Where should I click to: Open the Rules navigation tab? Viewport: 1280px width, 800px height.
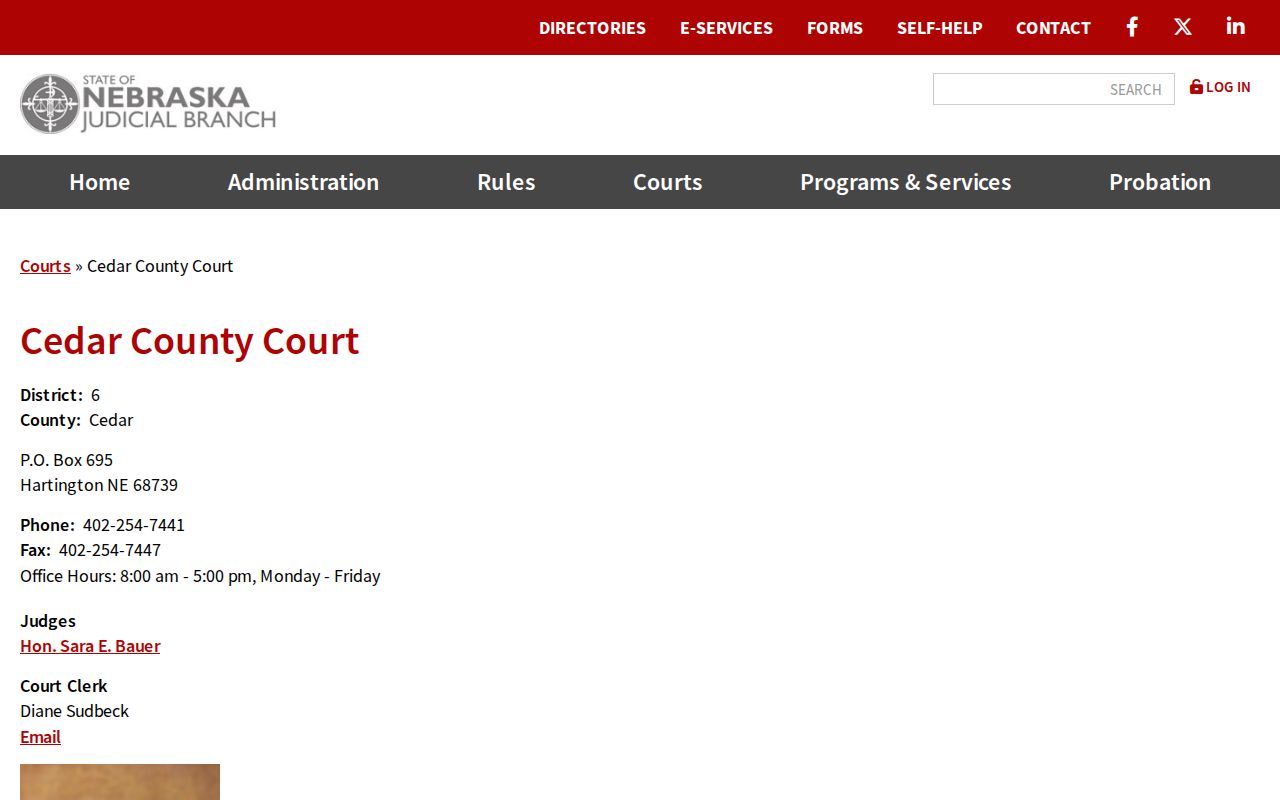[x=506, y=182]
